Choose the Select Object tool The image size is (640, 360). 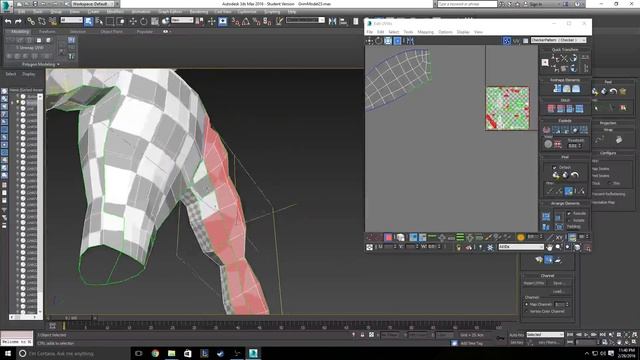(89, 21)
